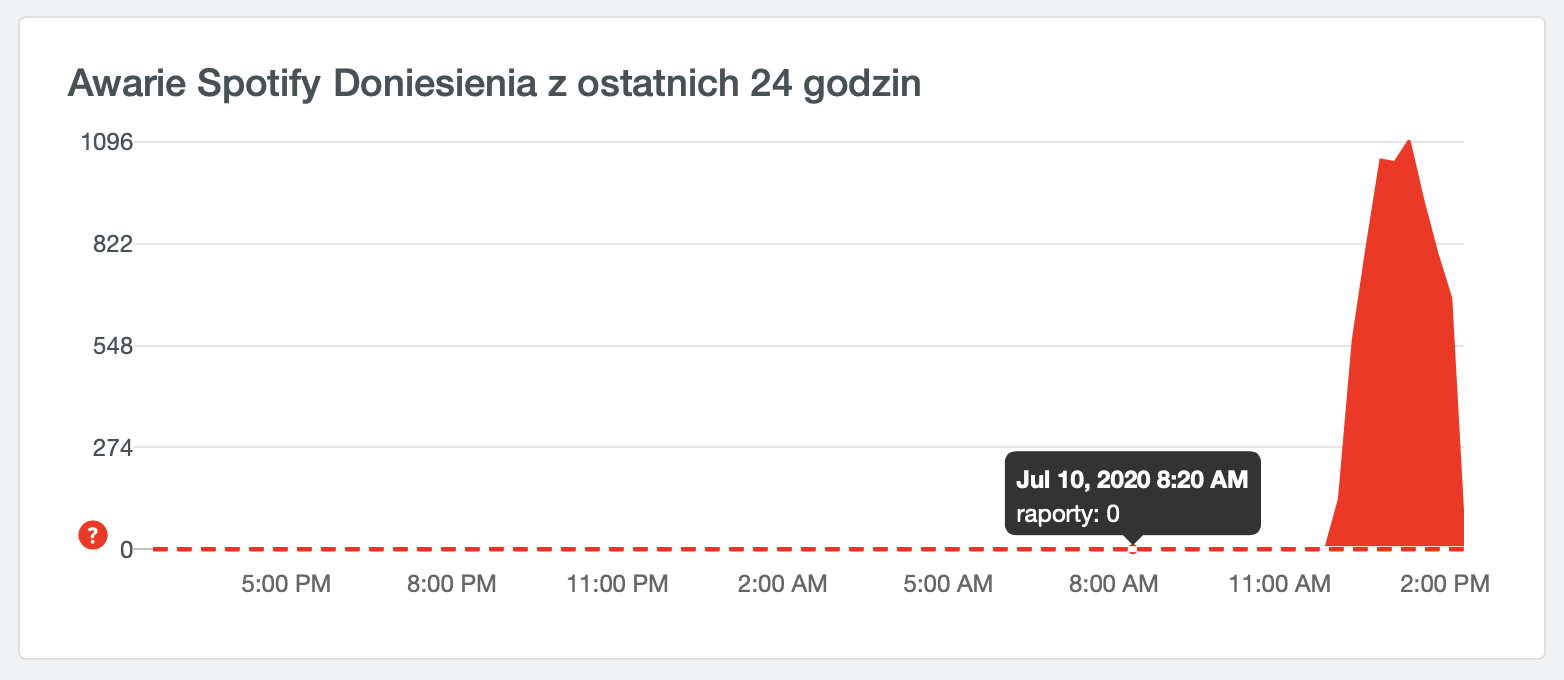Click the 2:00 AM time axis label
The height and width of the screenshot is (680, 1564).
point(782,584)
